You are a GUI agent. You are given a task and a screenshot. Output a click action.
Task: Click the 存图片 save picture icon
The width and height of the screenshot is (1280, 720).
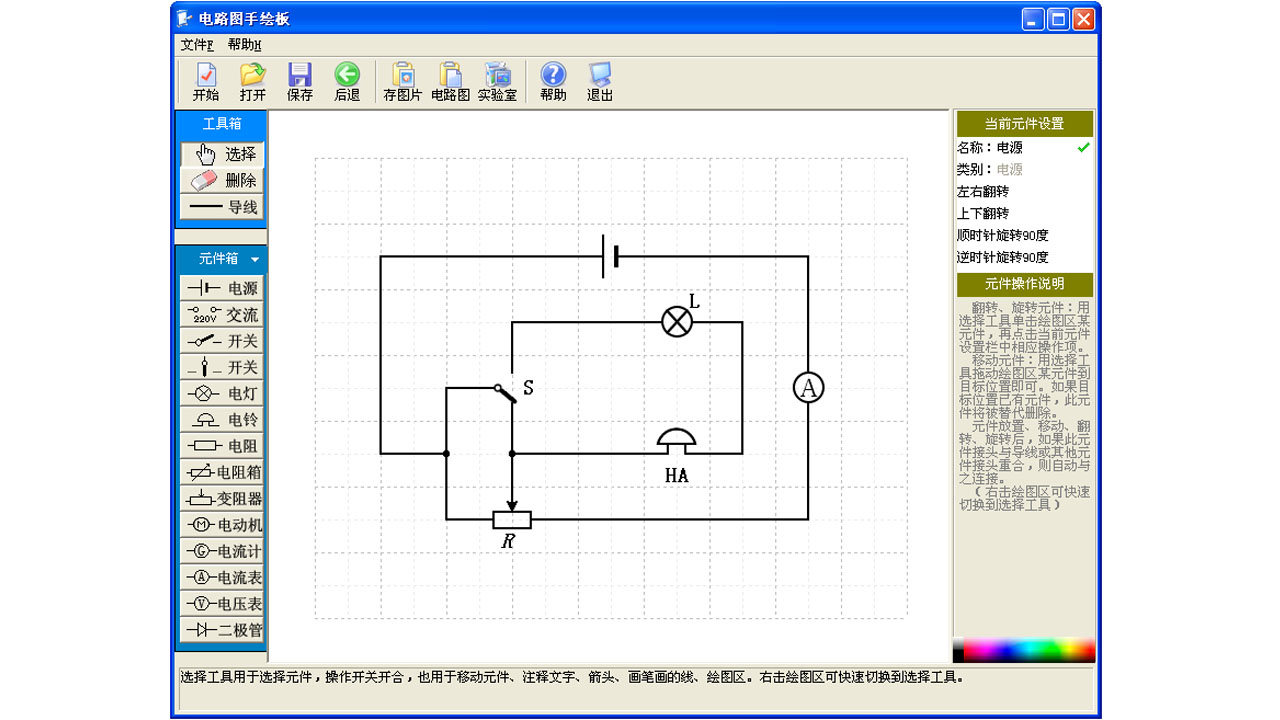tap(403, 82)
